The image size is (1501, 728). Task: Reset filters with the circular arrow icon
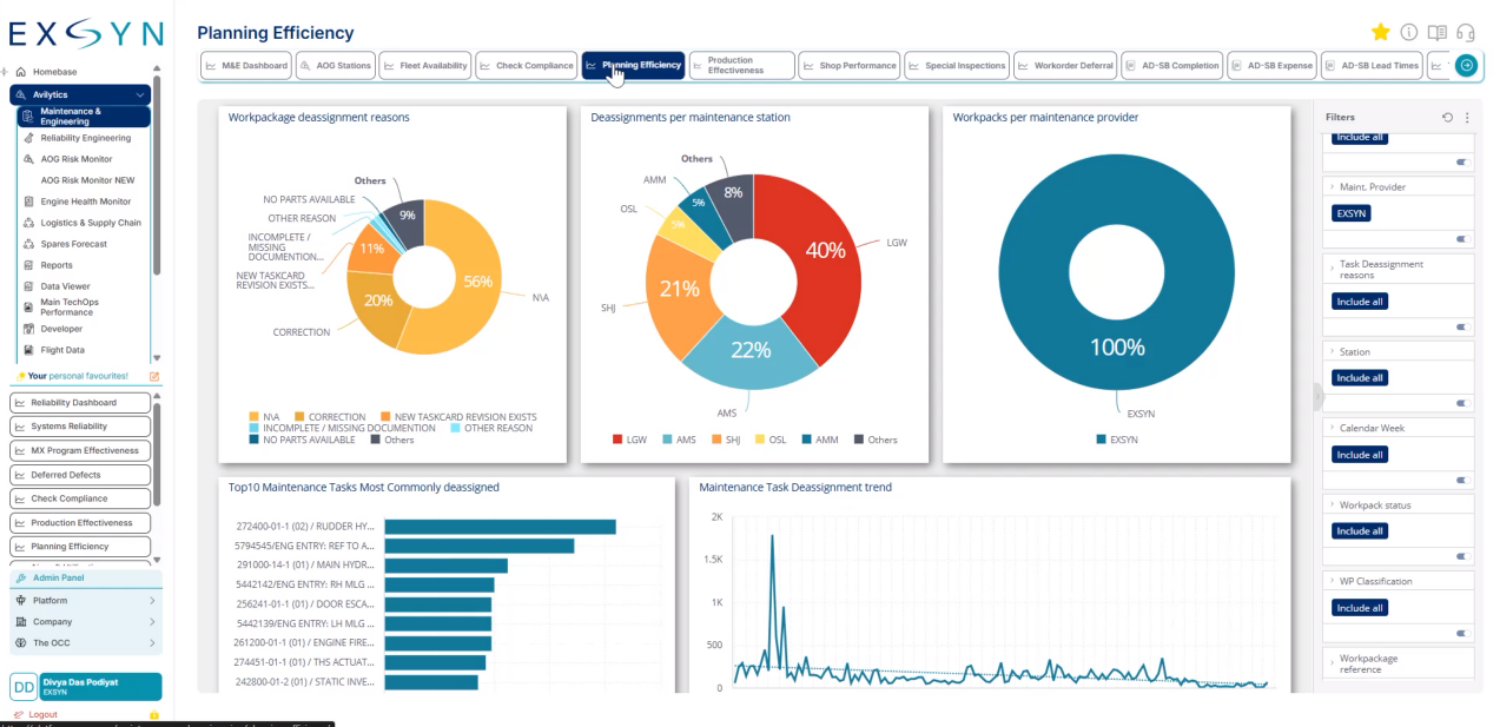pyautogui.click(x=1447, y=117)
